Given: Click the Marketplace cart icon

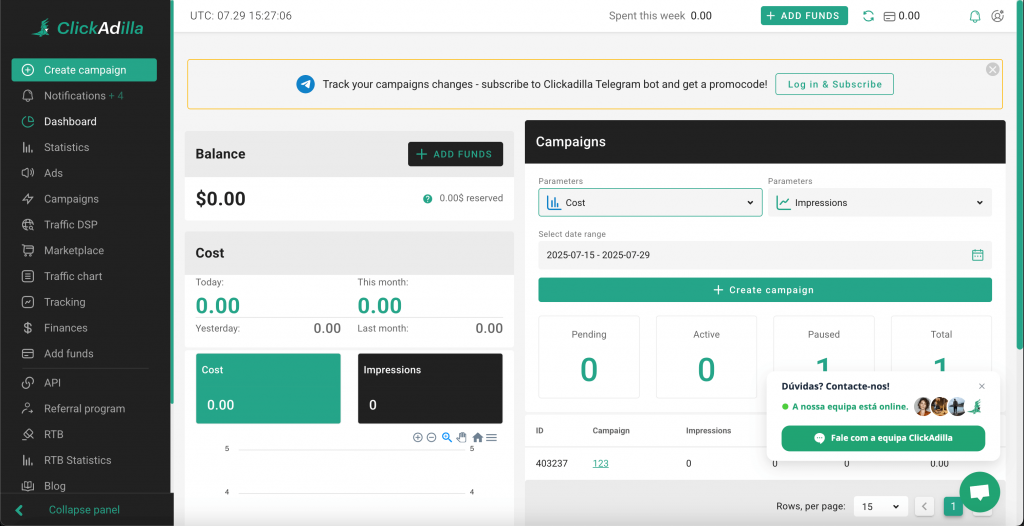Looking at the screenshot, I should point(27,250).
